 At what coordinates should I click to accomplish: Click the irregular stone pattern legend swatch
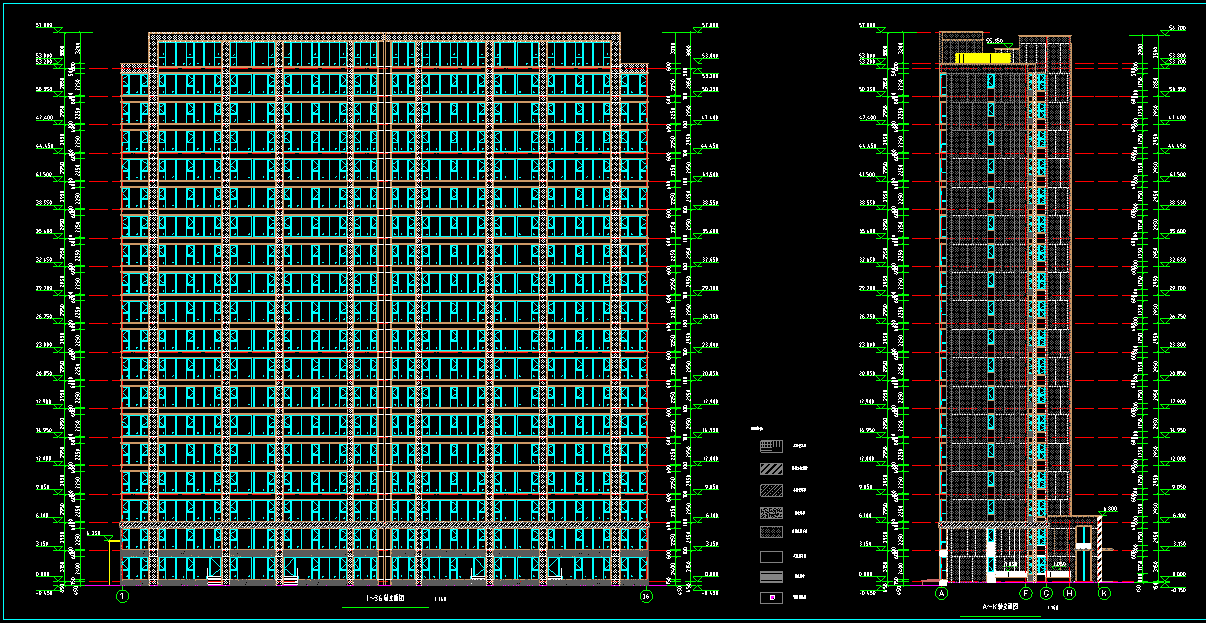(x=771, y=512)
